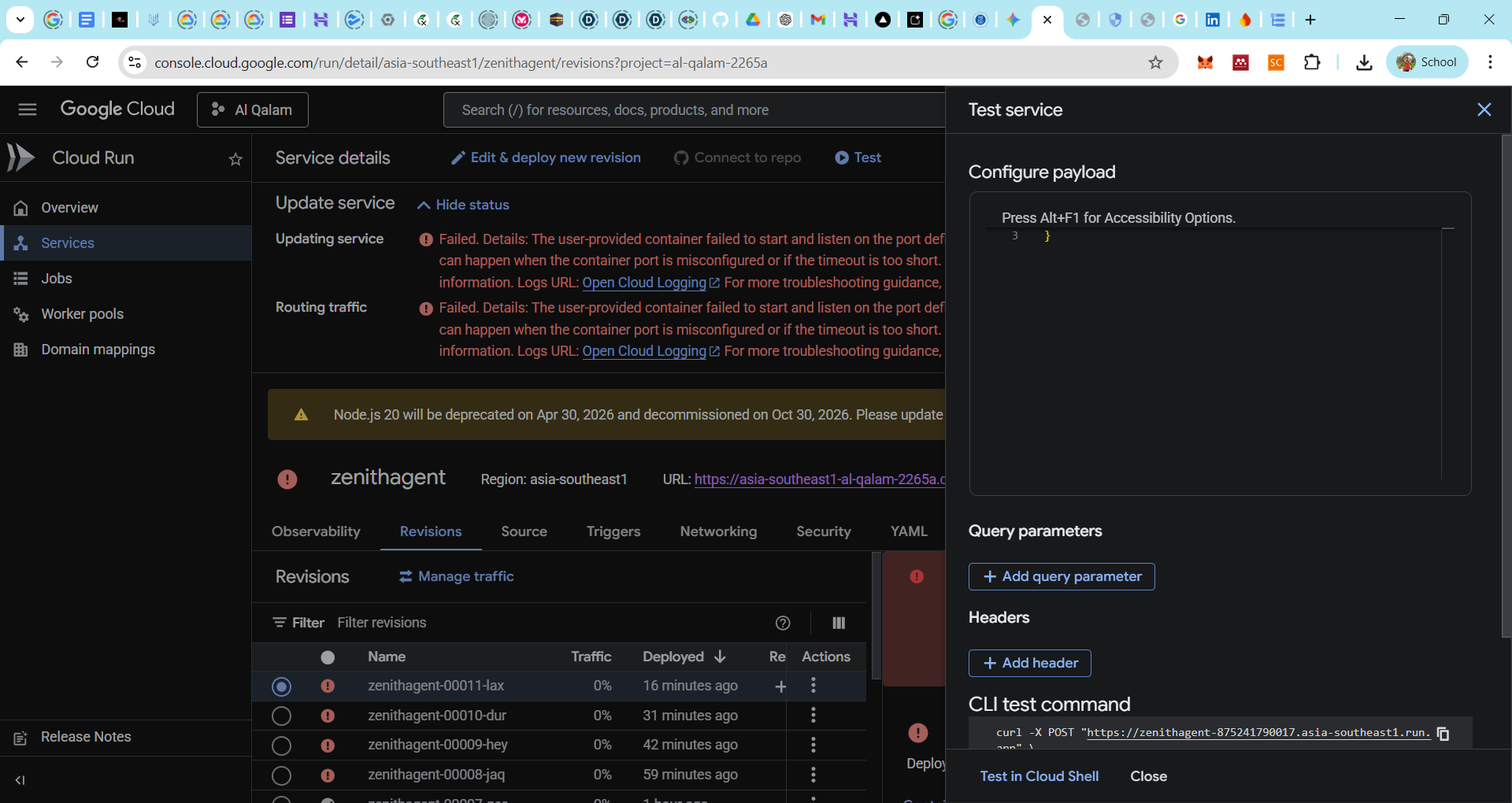1512x803 pixels.
Task: Open the School profile menu
Action: pos(1427,62)
